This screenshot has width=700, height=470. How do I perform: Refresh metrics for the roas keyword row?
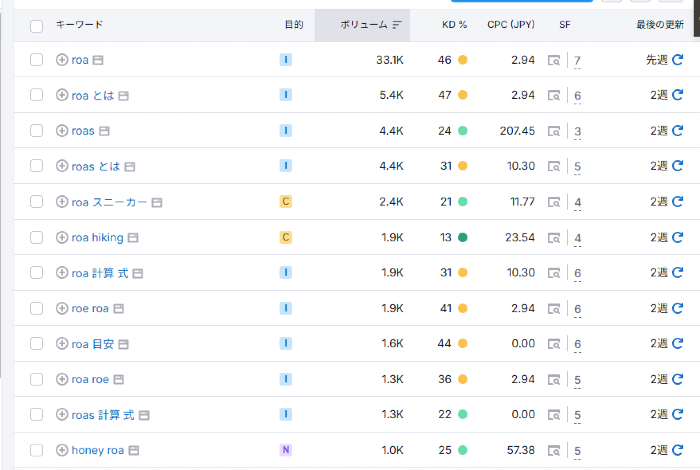tap(677, 131)
